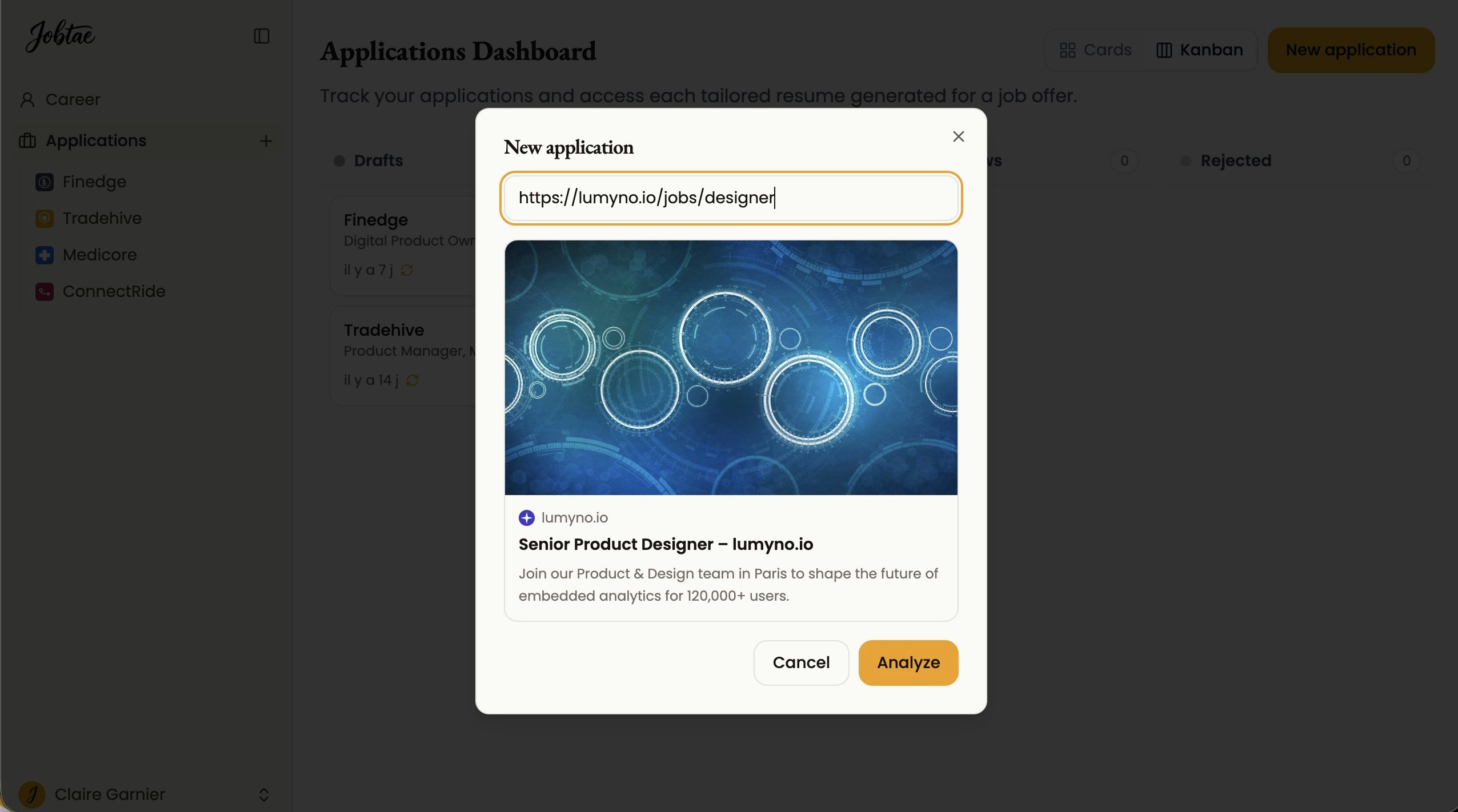Click refresh icon on Finedge card
This screenshot has height=812, width=1458.
(407, 270)
